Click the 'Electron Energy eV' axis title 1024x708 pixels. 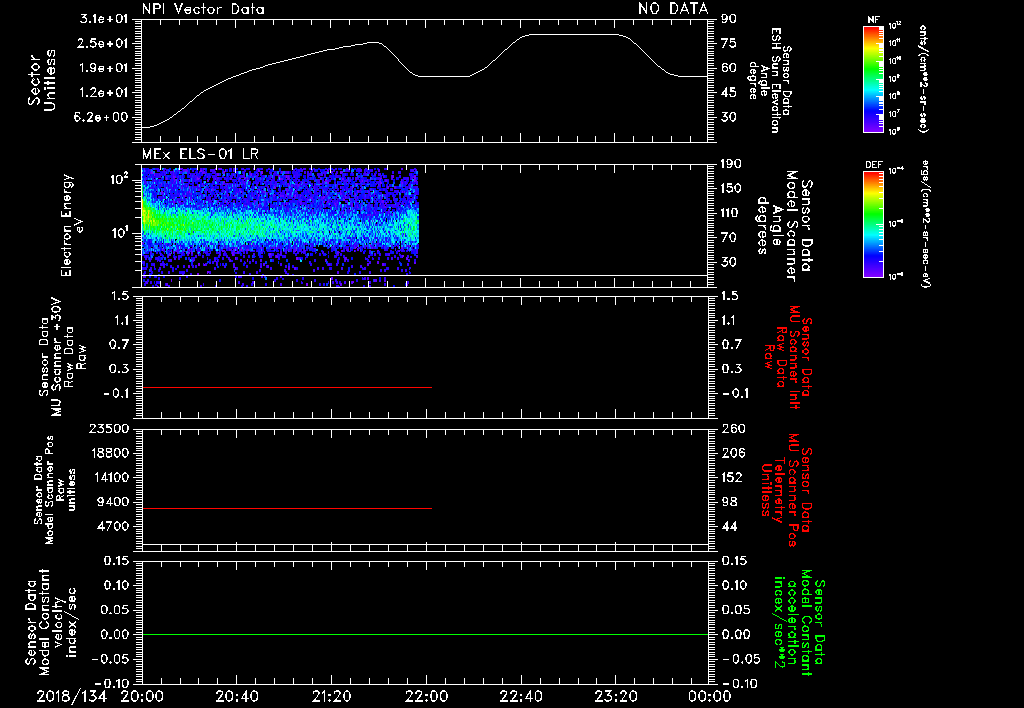pyautogui.click(x=72, y=225)
